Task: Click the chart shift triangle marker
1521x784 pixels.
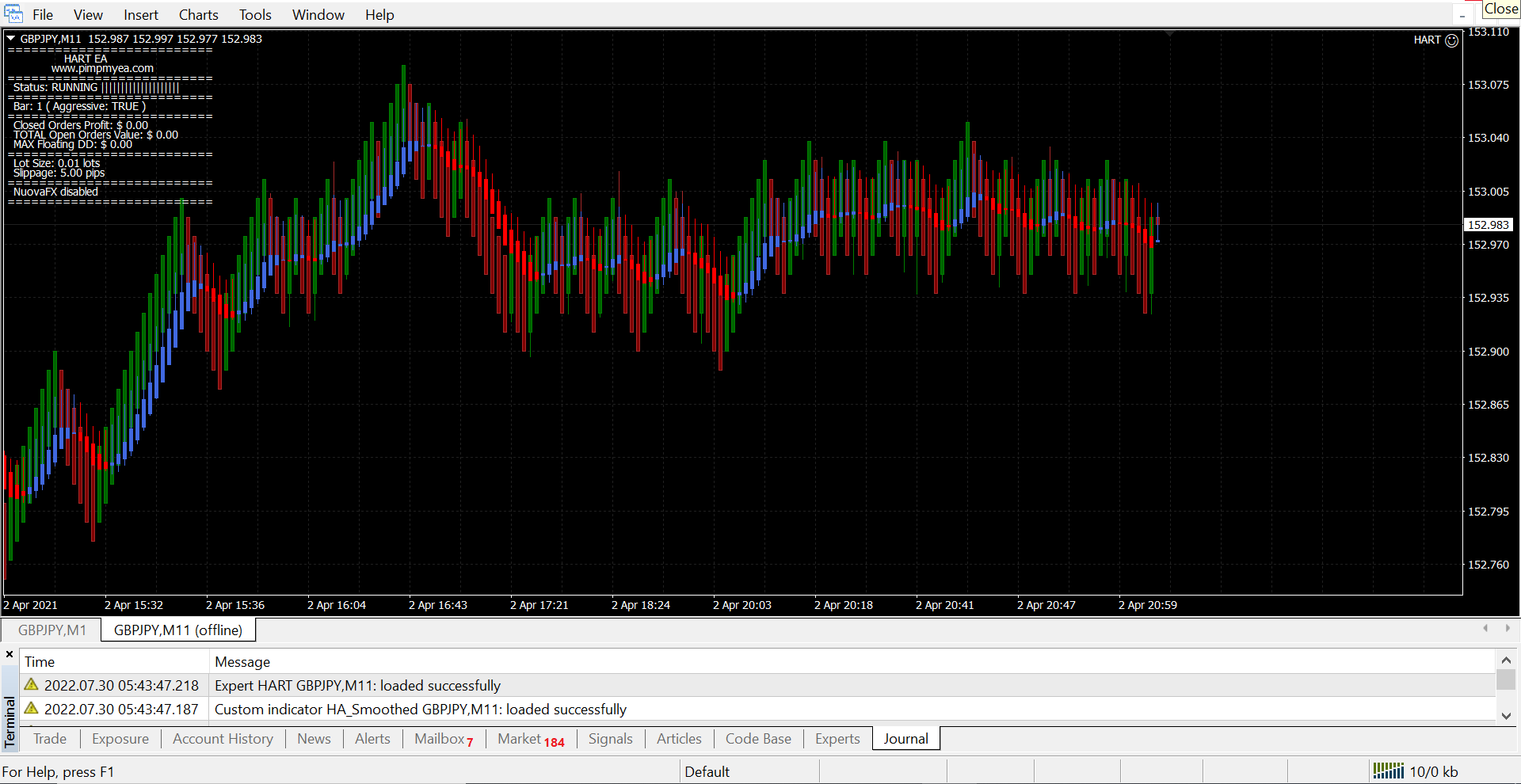Action: 1169,33
